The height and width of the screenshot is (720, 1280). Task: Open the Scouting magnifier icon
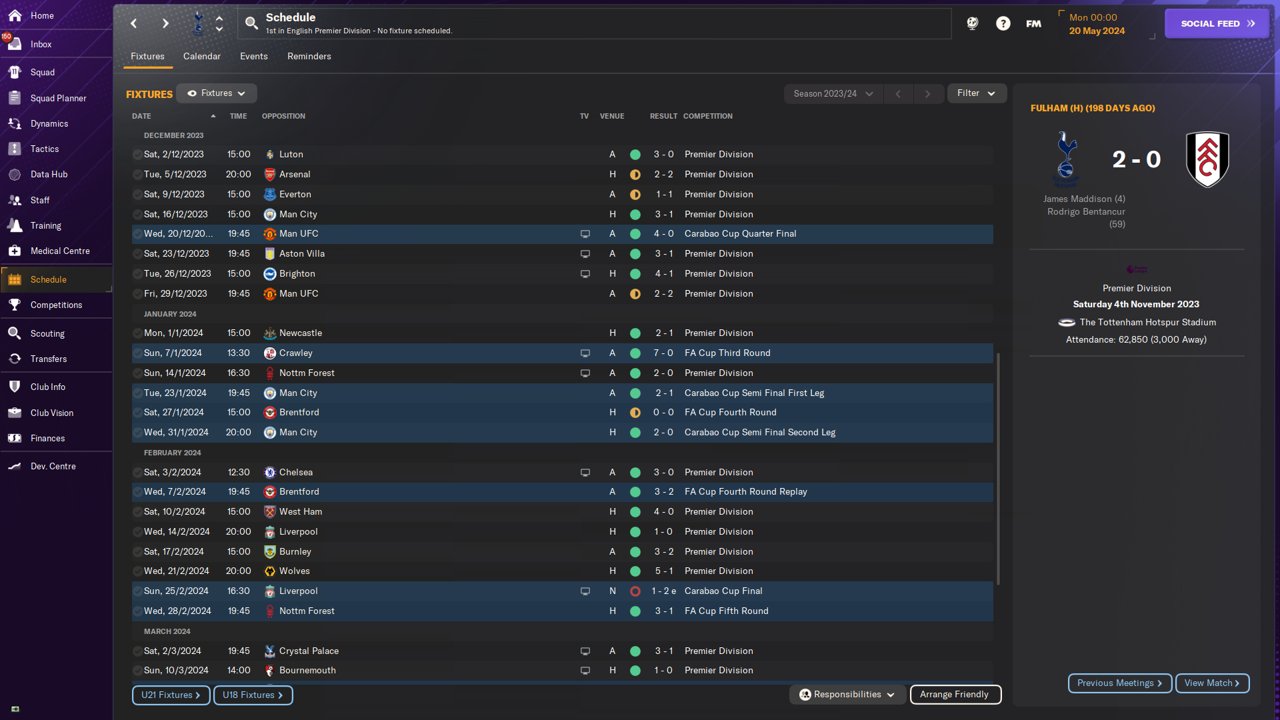pos(14,333)
